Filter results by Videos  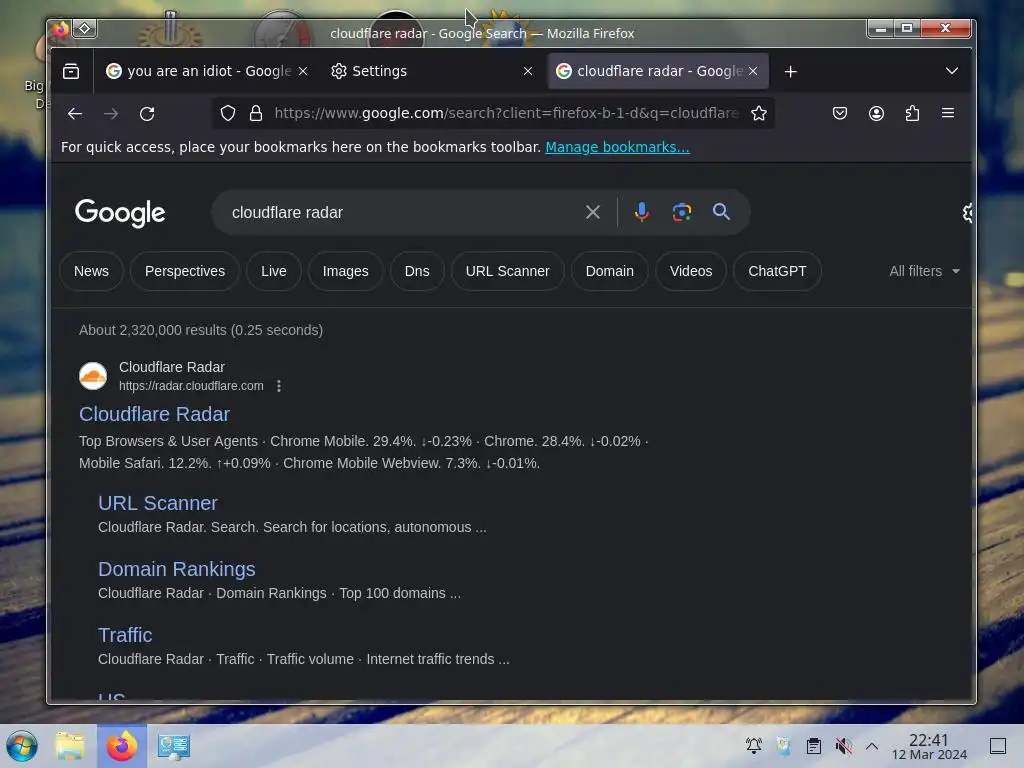[691, 271]
